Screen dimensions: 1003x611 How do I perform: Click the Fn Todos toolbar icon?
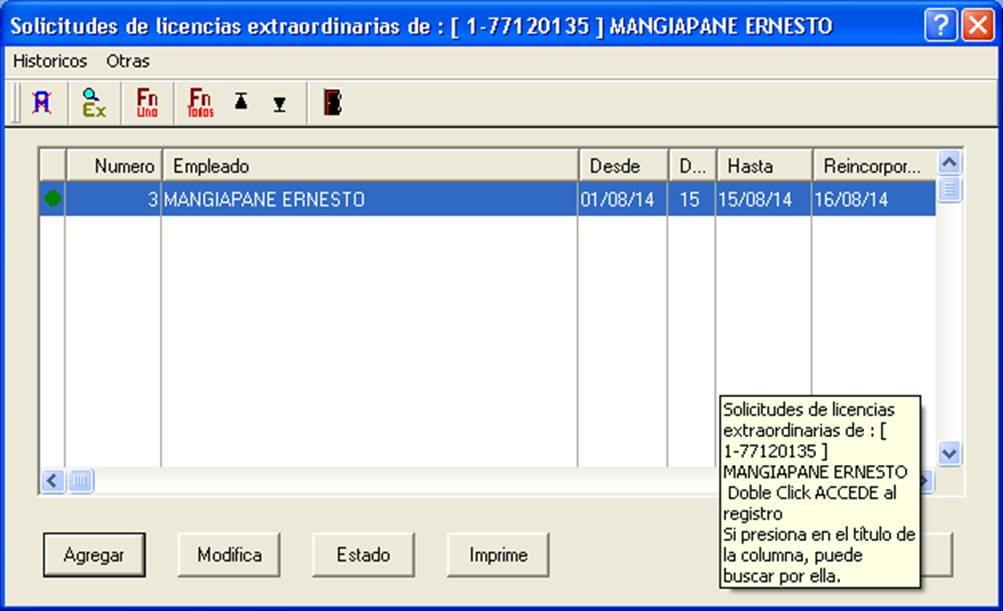(x=200, y=103)
